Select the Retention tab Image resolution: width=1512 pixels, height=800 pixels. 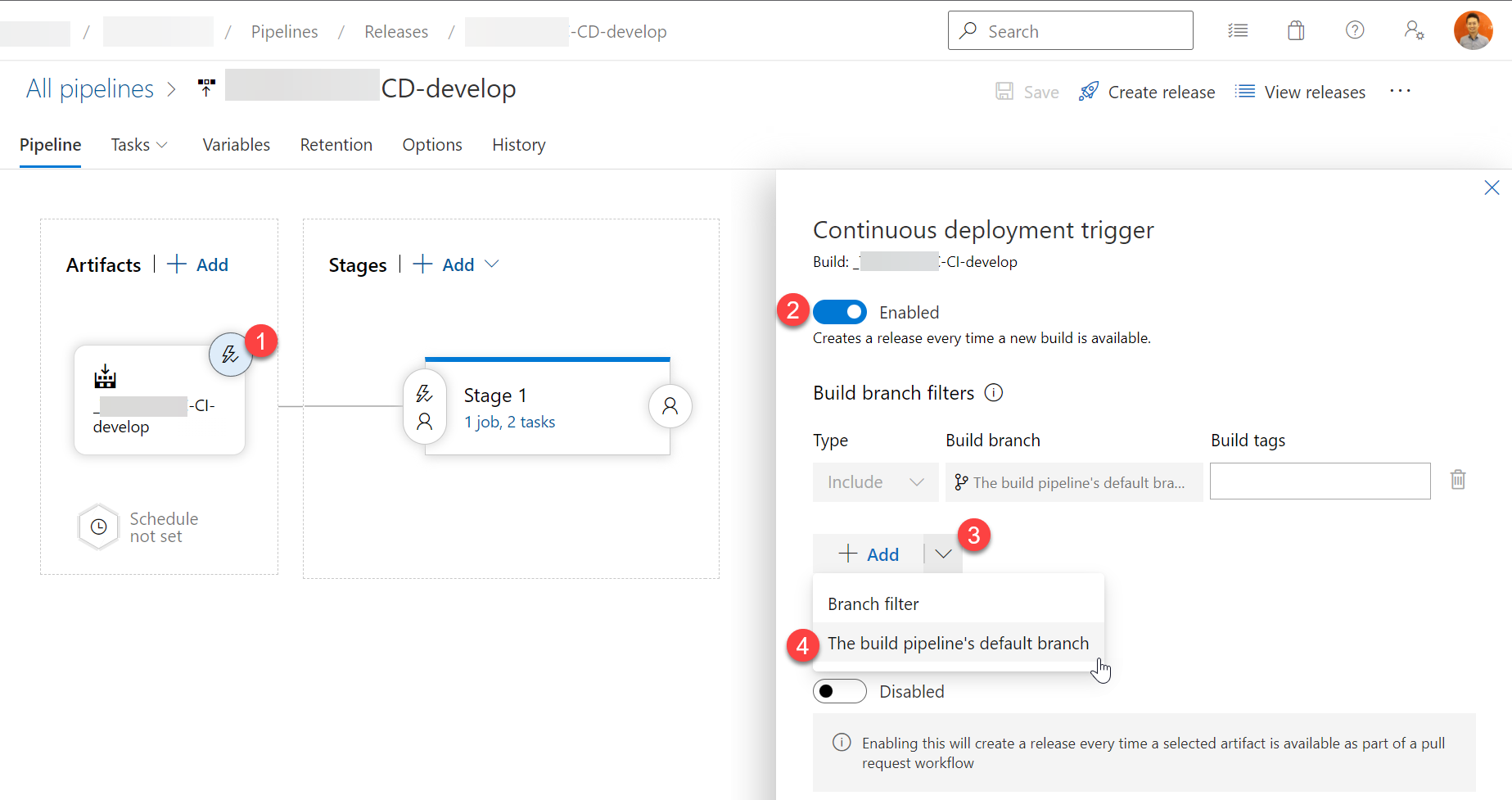coord(336,145)
